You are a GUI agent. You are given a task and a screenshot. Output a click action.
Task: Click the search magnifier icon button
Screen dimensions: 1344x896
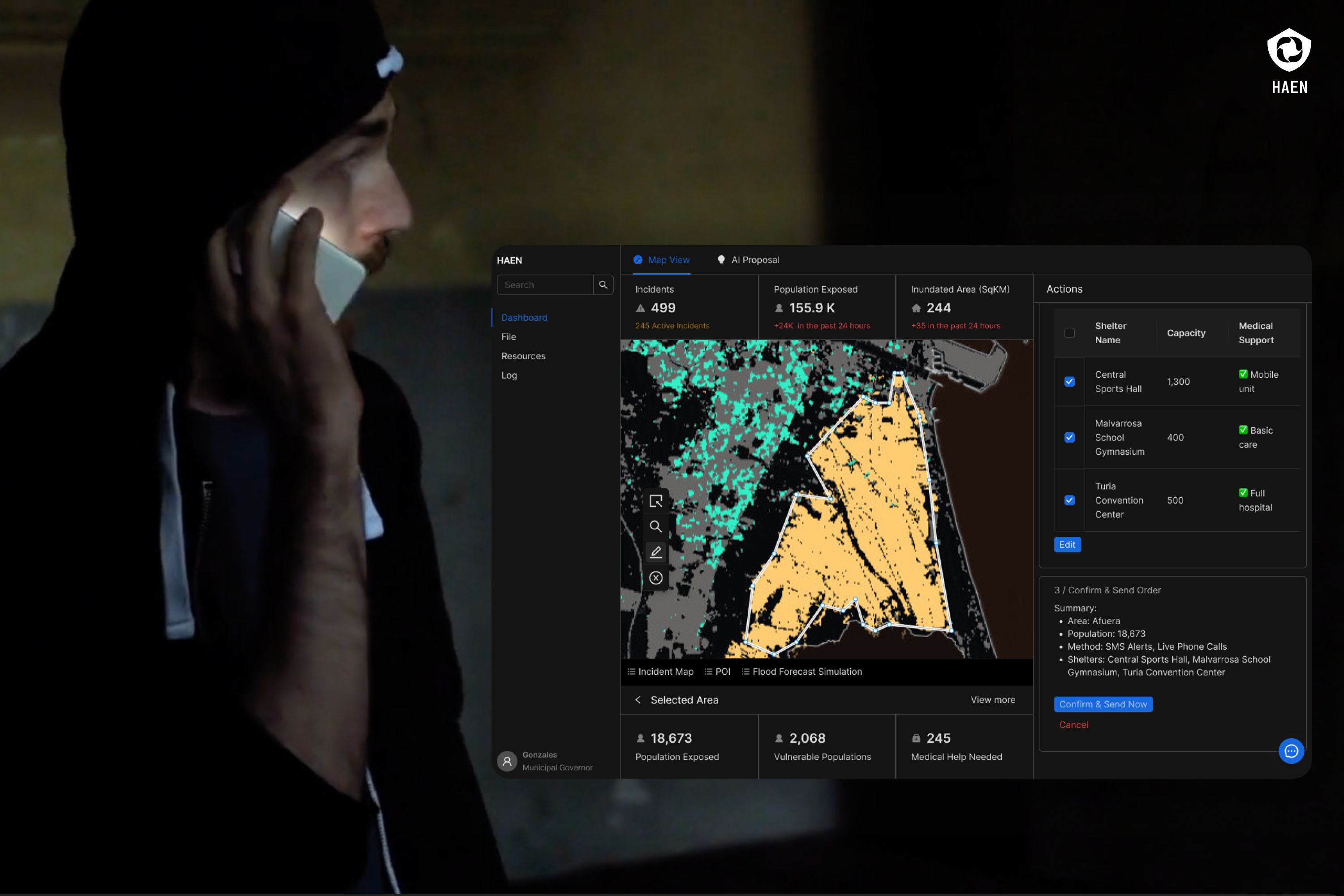point(603,284)
